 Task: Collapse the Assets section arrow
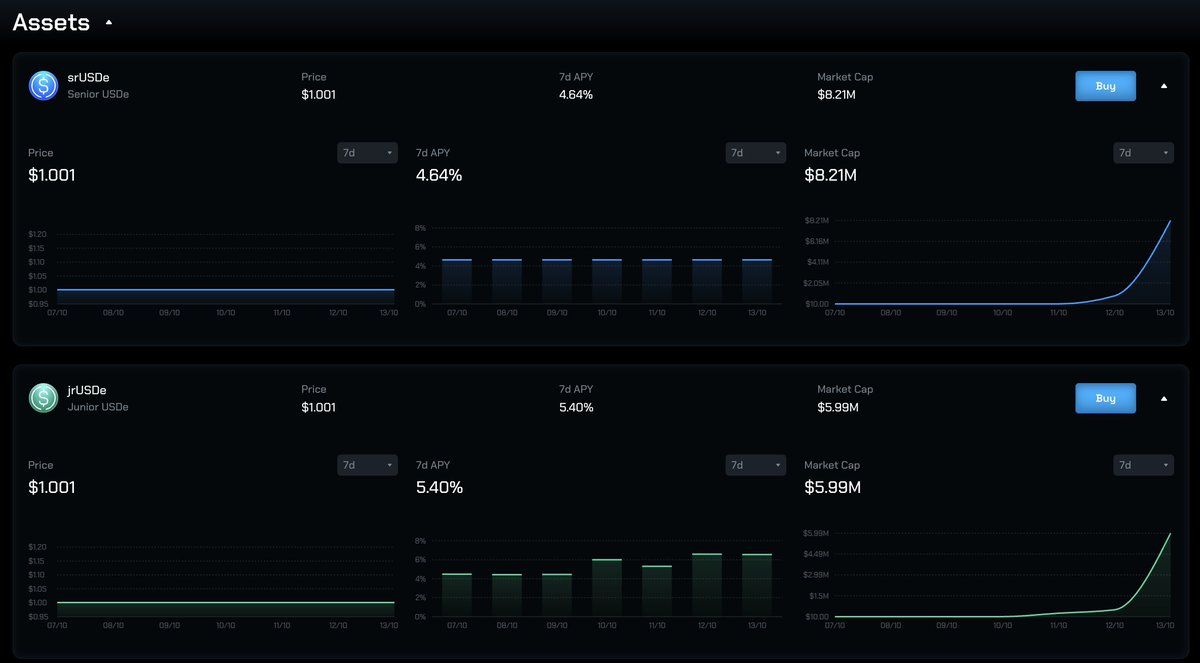point(109,22)
